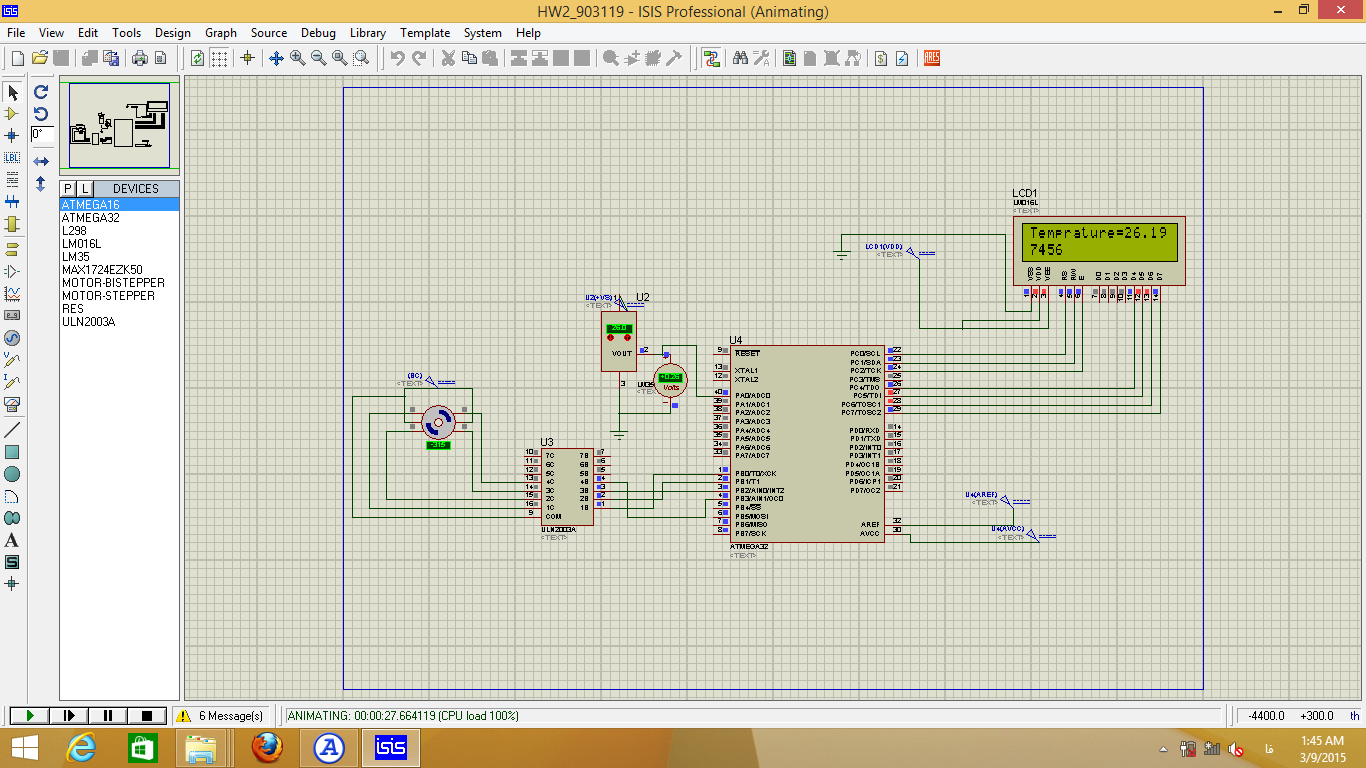Toggle wire auto-router
This screenshot has width=1366, height=768.
[711, 58]
